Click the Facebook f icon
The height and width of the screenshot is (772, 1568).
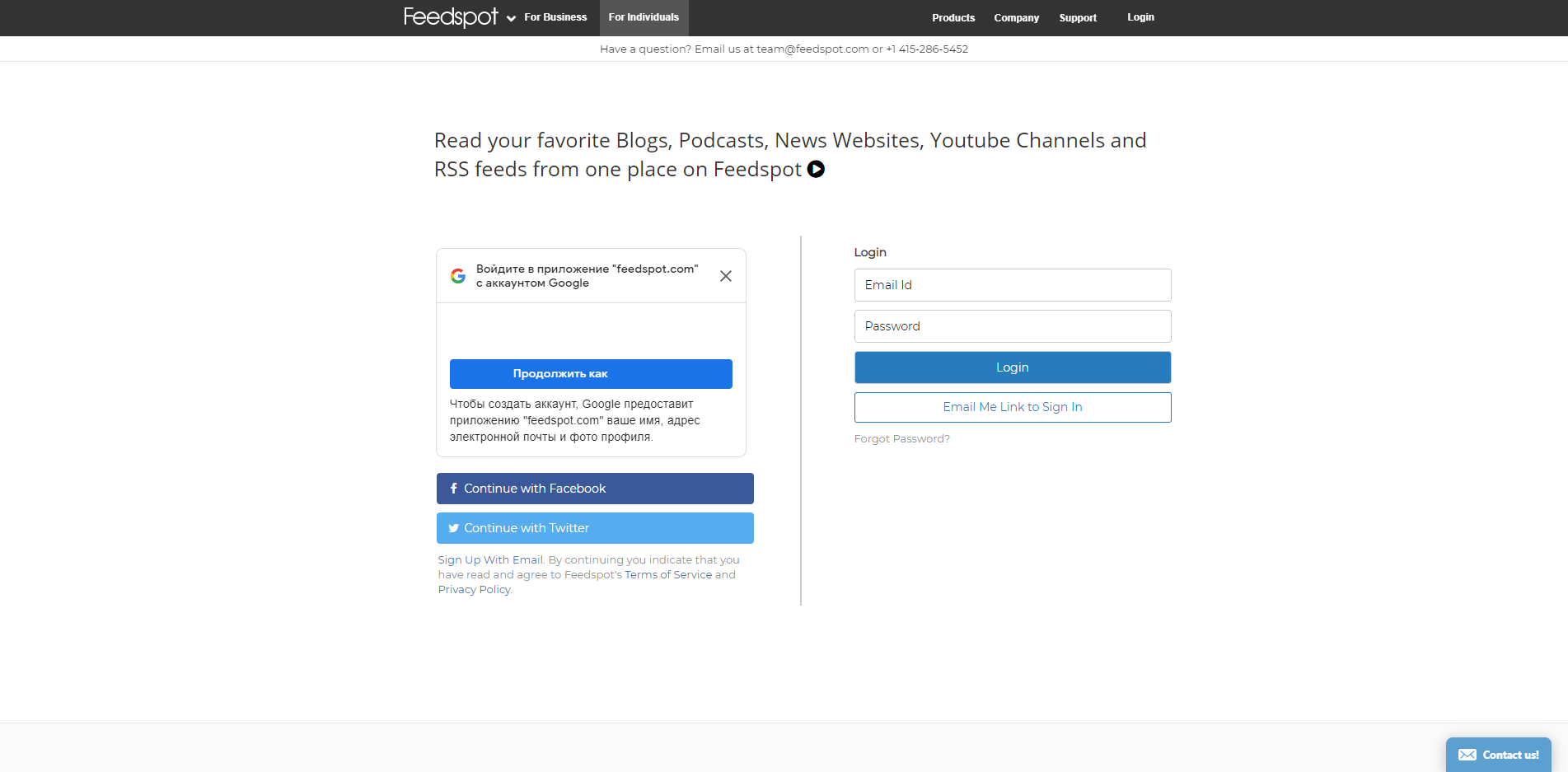(x=453, y=489)
